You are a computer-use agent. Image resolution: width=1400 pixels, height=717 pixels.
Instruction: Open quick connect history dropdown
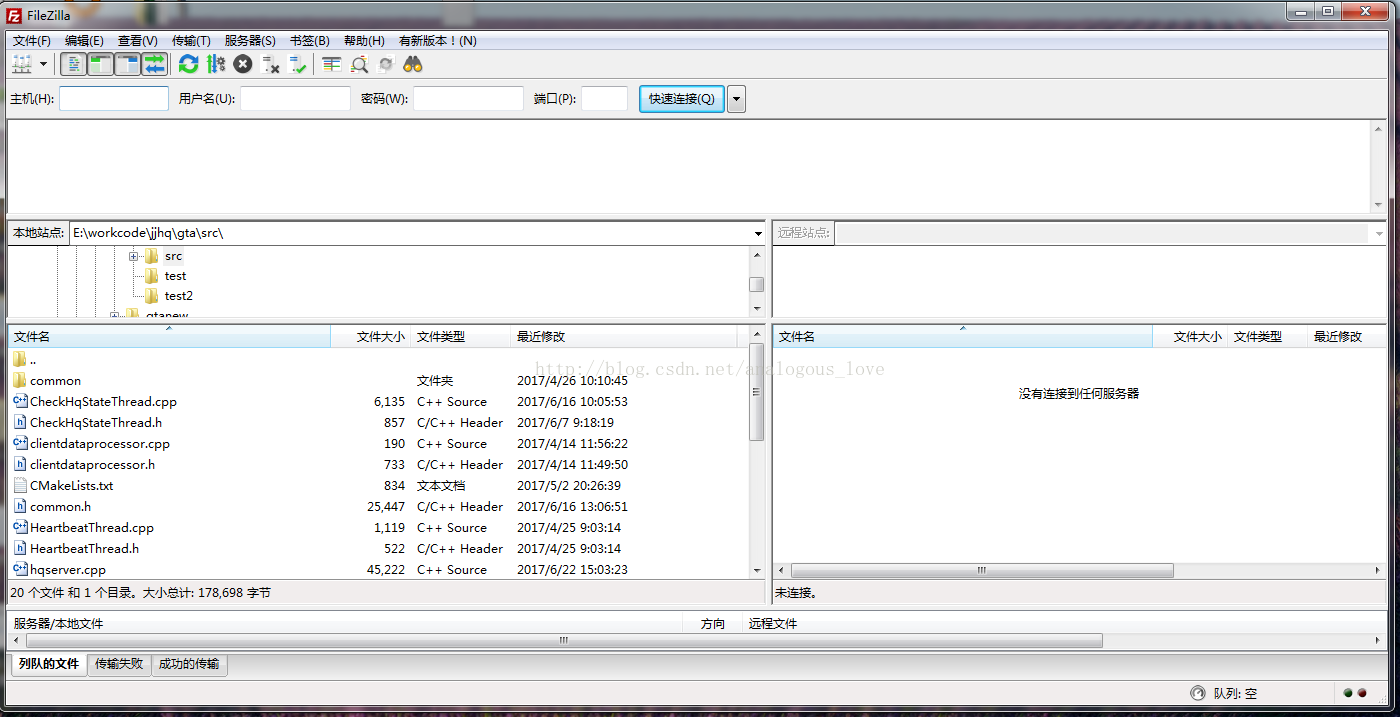point(737,99)
